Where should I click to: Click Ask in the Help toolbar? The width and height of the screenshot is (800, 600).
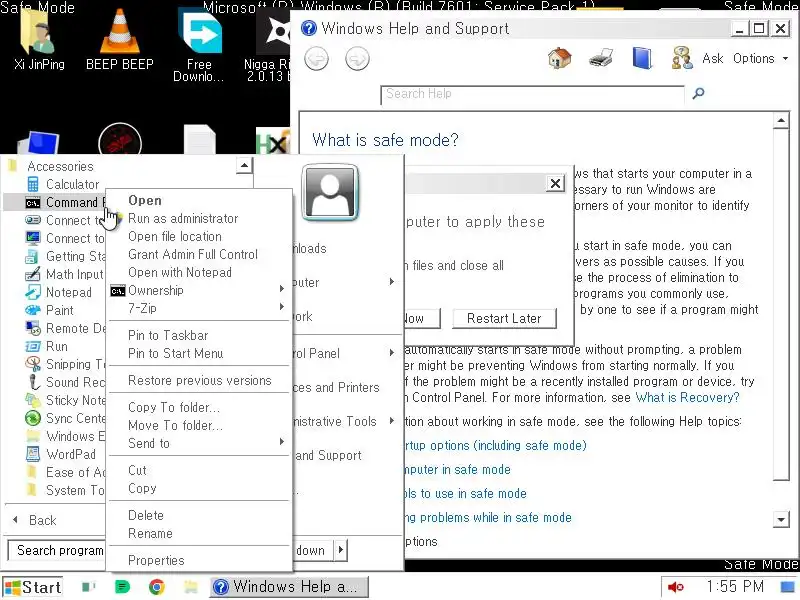click(x=713, y=59)
